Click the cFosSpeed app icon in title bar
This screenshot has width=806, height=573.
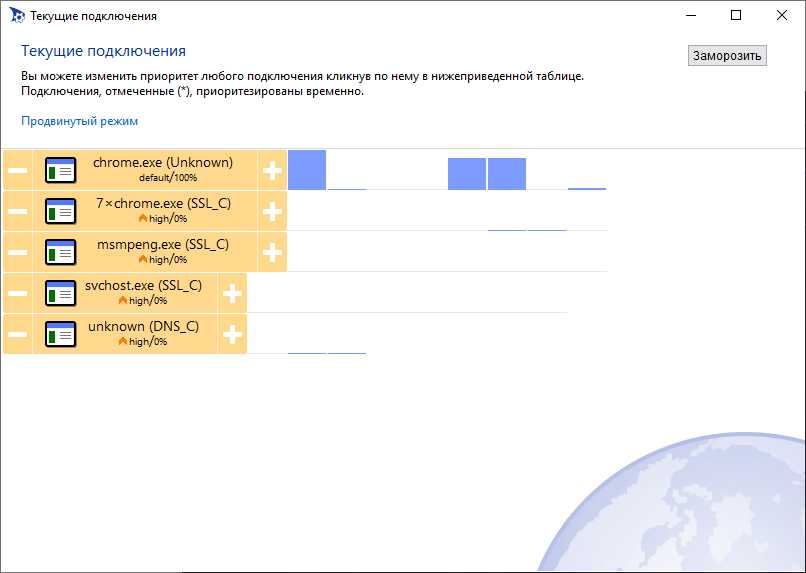[x=16, y=15]
